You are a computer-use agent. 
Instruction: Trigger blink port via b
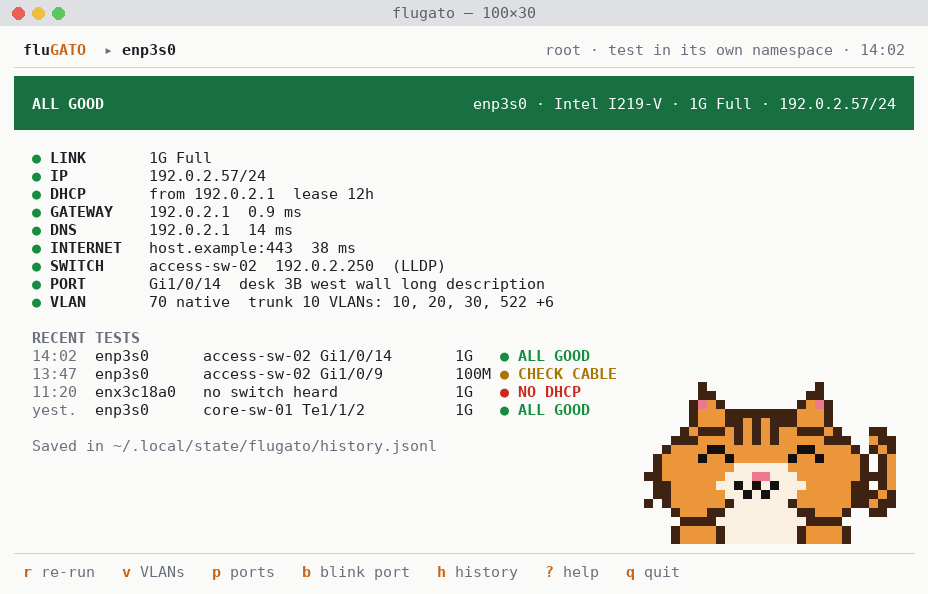(356, 572)
